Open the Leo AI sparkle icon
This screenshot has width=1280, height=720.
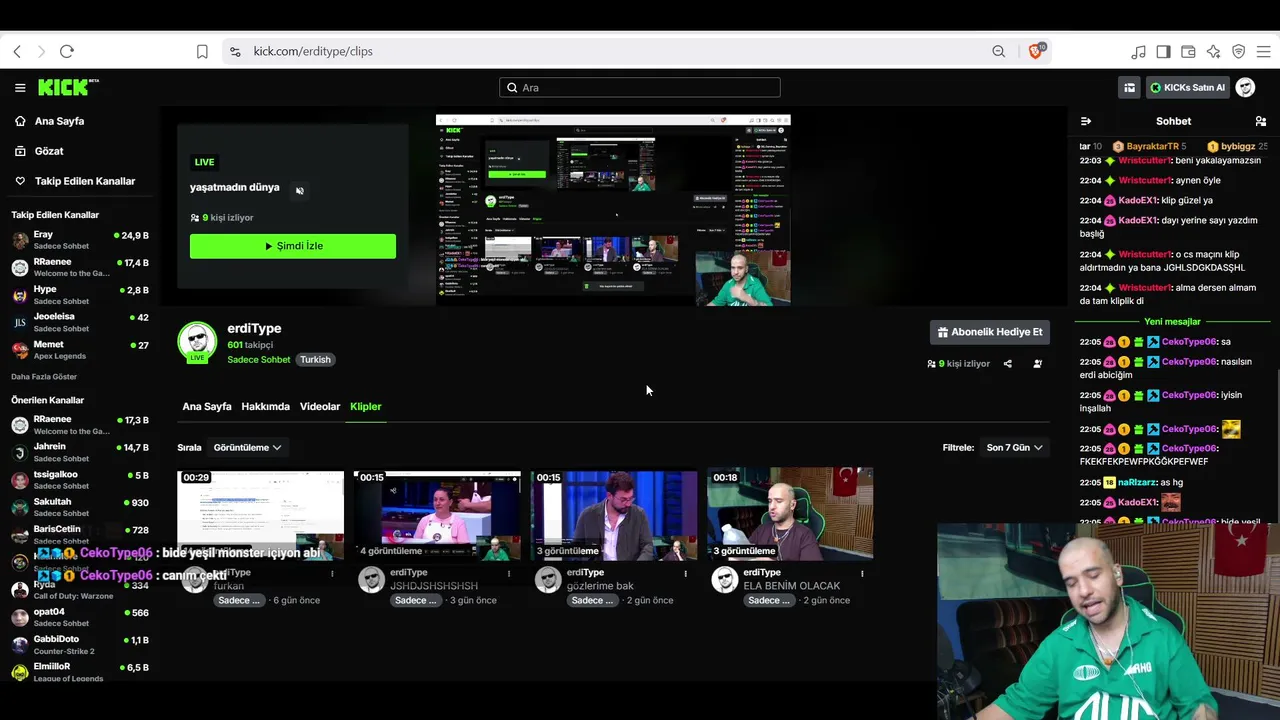click(x=1214, y=51)
